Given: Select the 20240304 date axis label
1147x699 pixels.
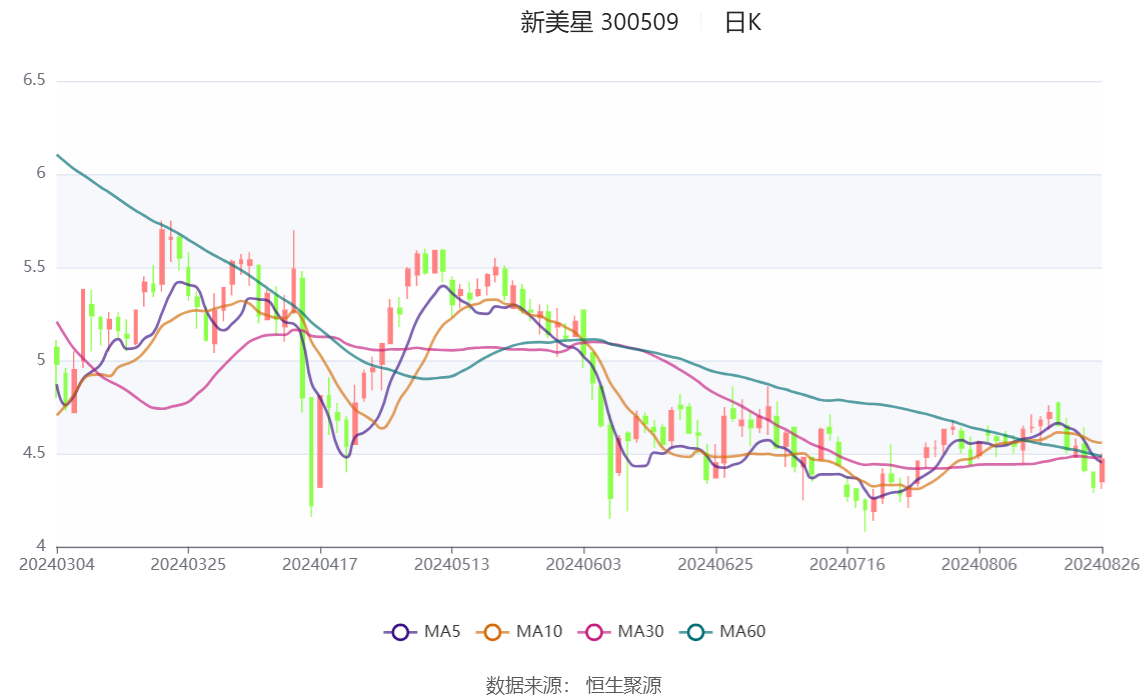Looking at the screenshot, I should coord(57,564).
